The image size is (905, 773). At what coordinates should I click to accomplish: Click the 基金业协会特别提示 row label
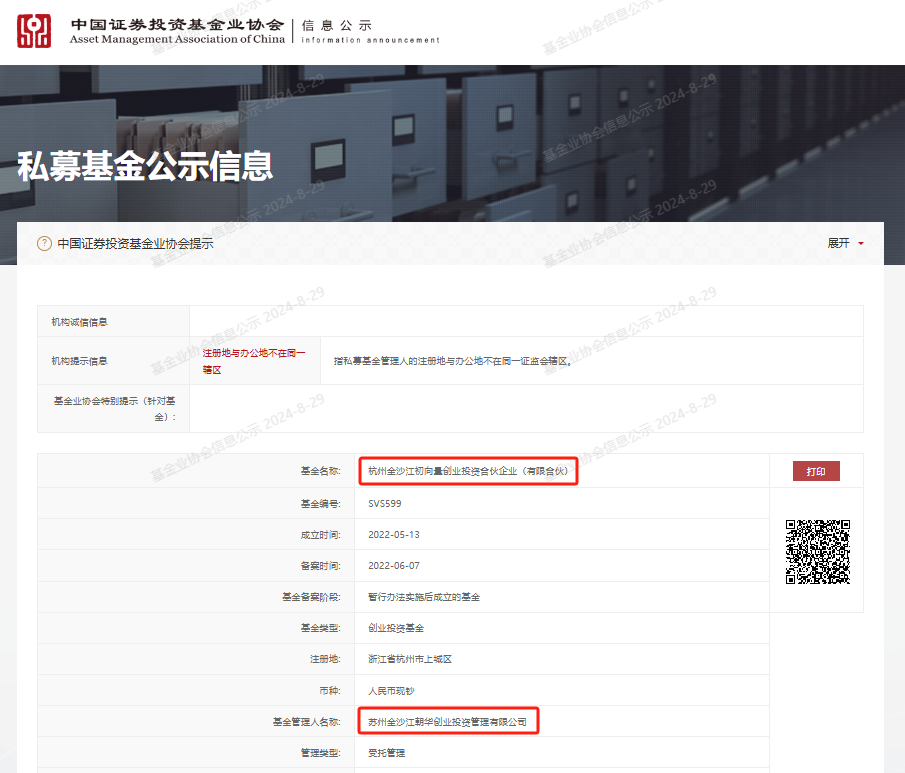point(113,409)
